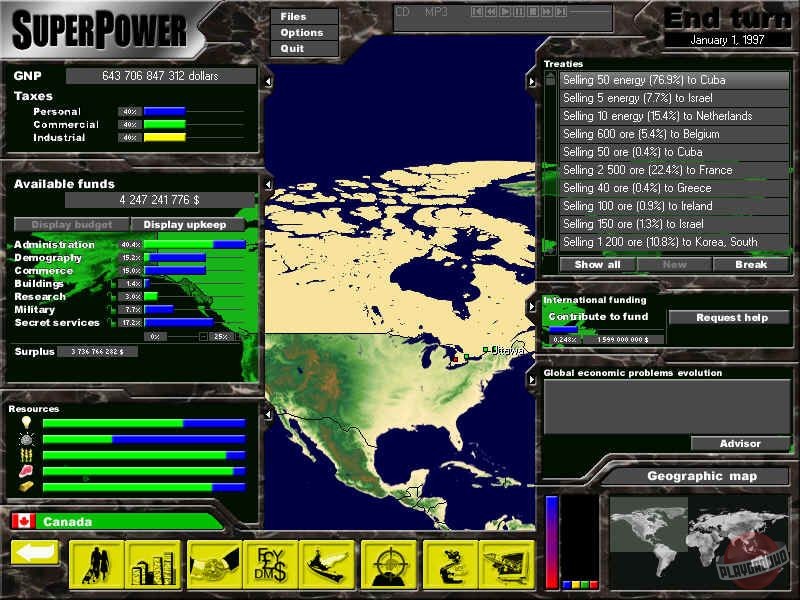The width and height of the screenshot is (800, 600).
Task: Open the buildings and economy icon
Action: (153, 565)
